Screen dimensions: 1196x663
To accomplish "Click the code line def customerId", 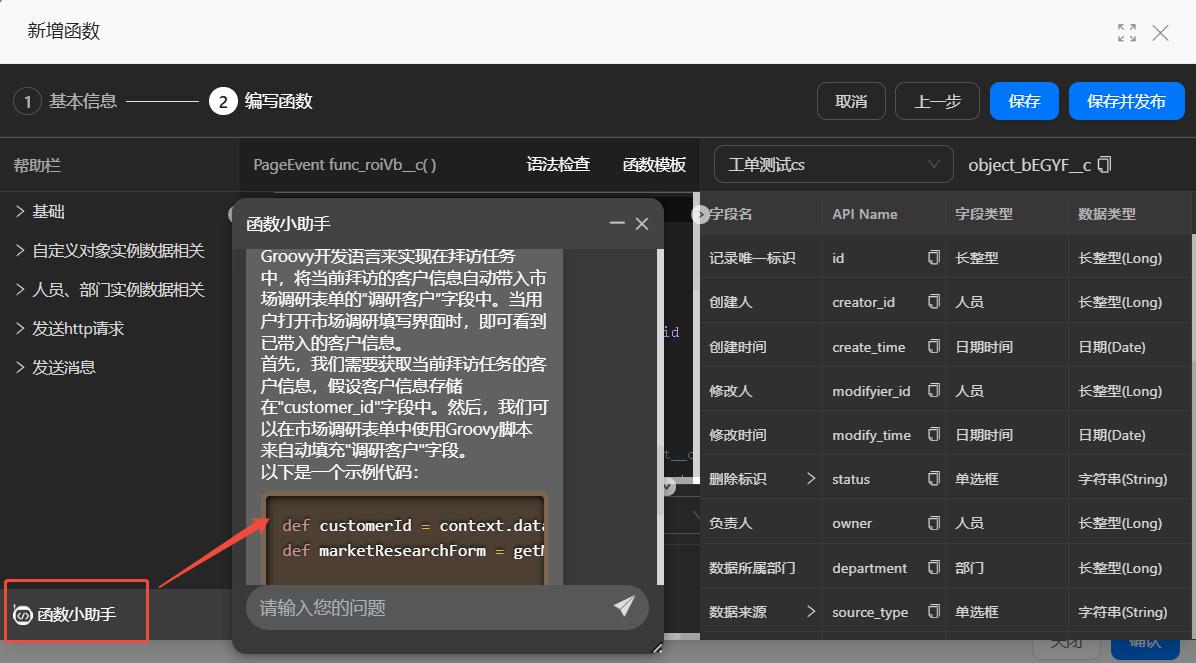I will point(412,526).
